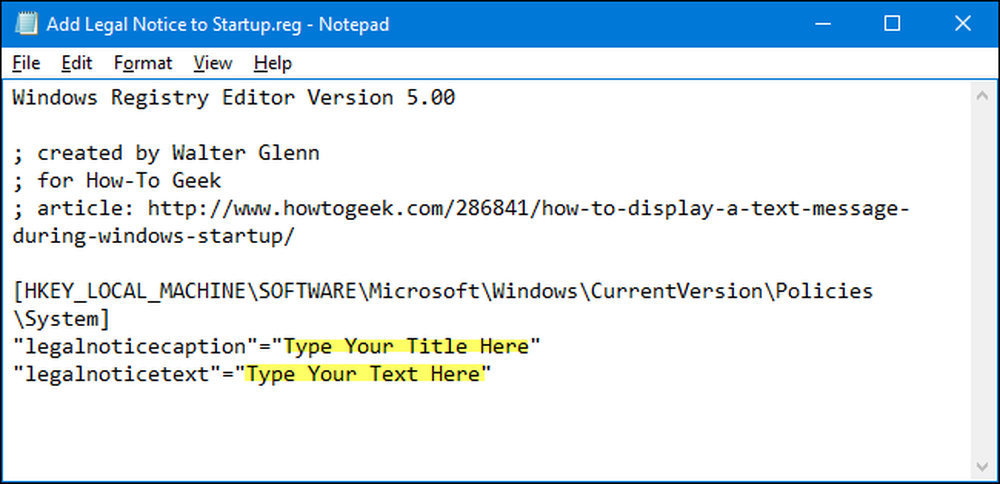Viewport: 1000px width, 484px height.
Task: Open the View menu
Action: click(x=213, y=63)
